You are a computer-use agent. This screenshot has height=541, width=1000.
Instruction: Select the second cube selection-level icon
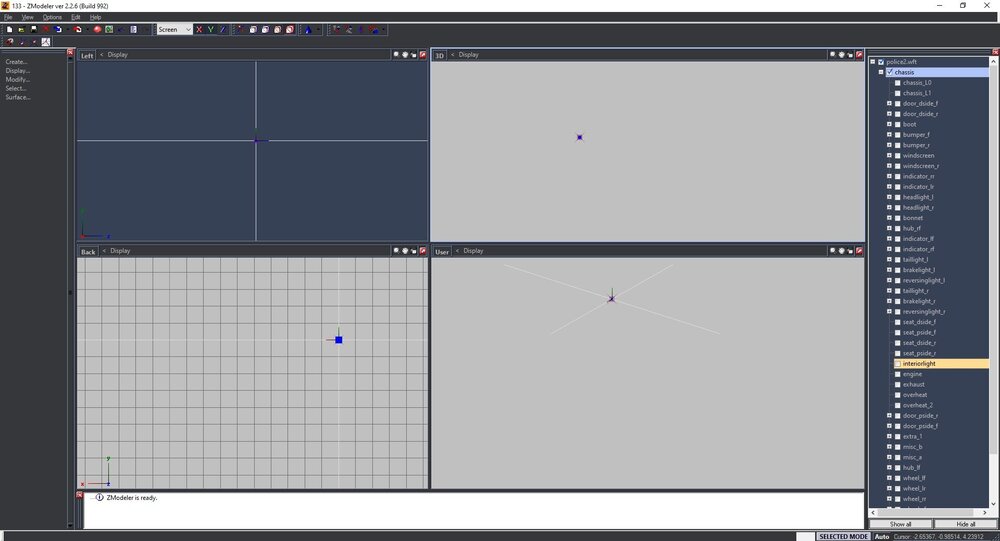point(265,29)
